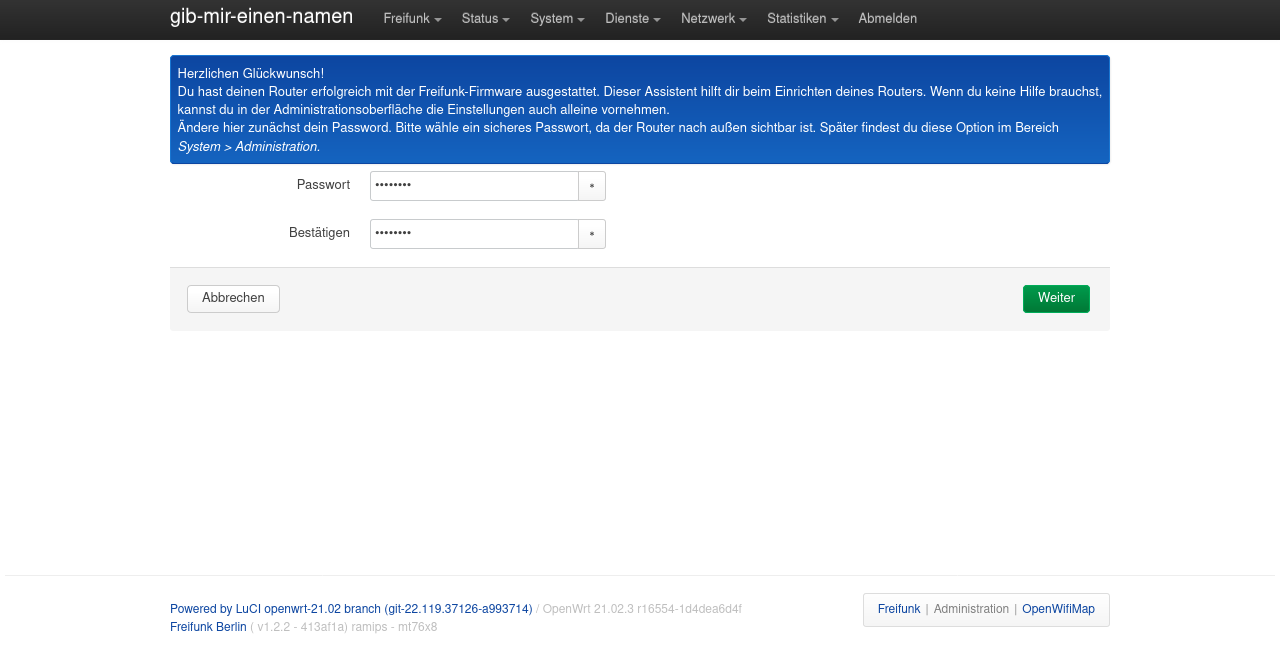Log out via Abmelden
This screenshot has width=1280, height=654.
tap(887, 19)
